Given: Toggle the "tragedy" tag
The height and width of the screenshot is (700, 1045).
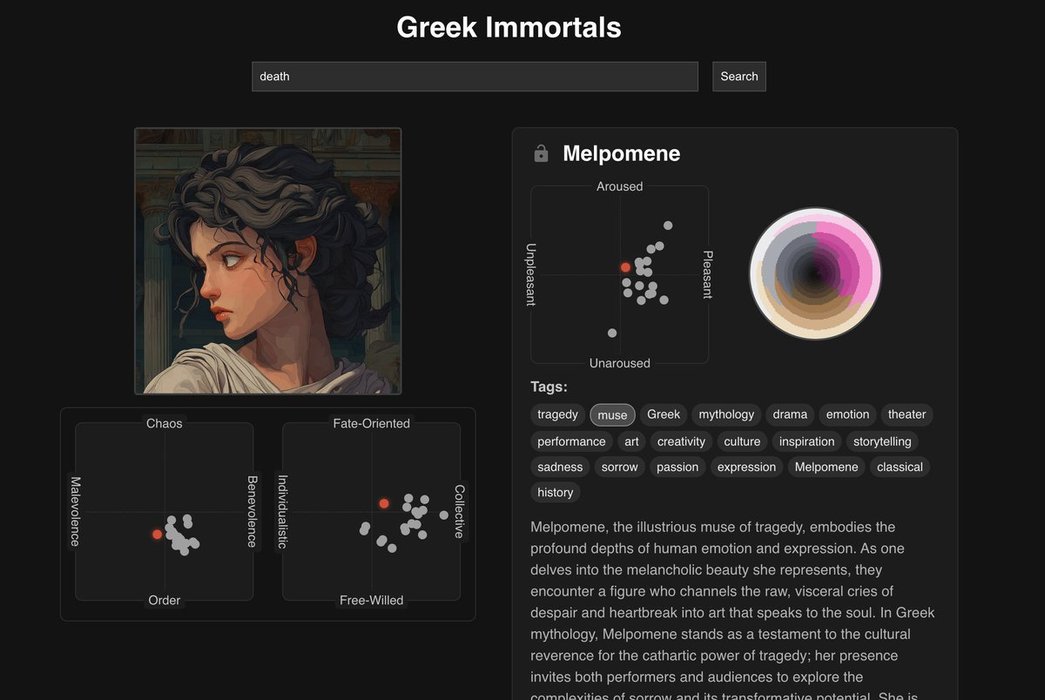Looking at the screenshot, I should click(x=557, y=415).
